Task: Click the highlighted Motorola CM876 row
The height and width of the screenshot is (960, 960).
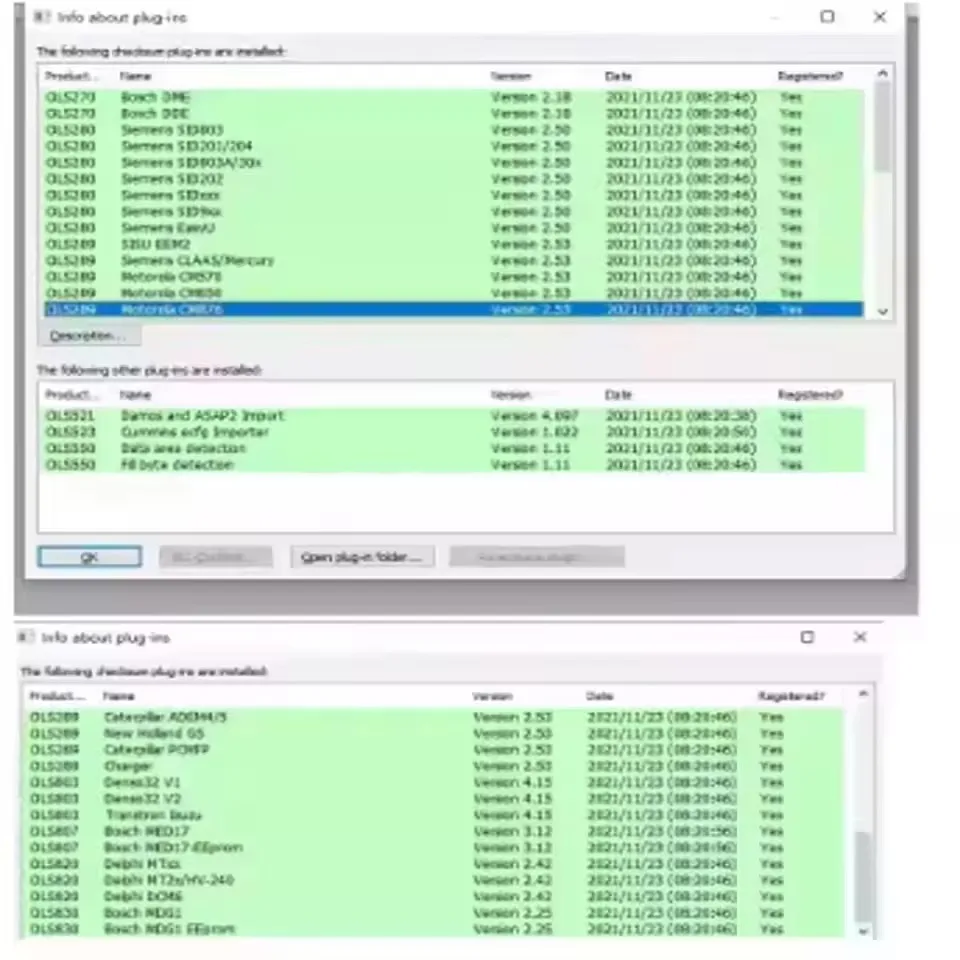Action: pyautogui.click(x=454, y=309)
